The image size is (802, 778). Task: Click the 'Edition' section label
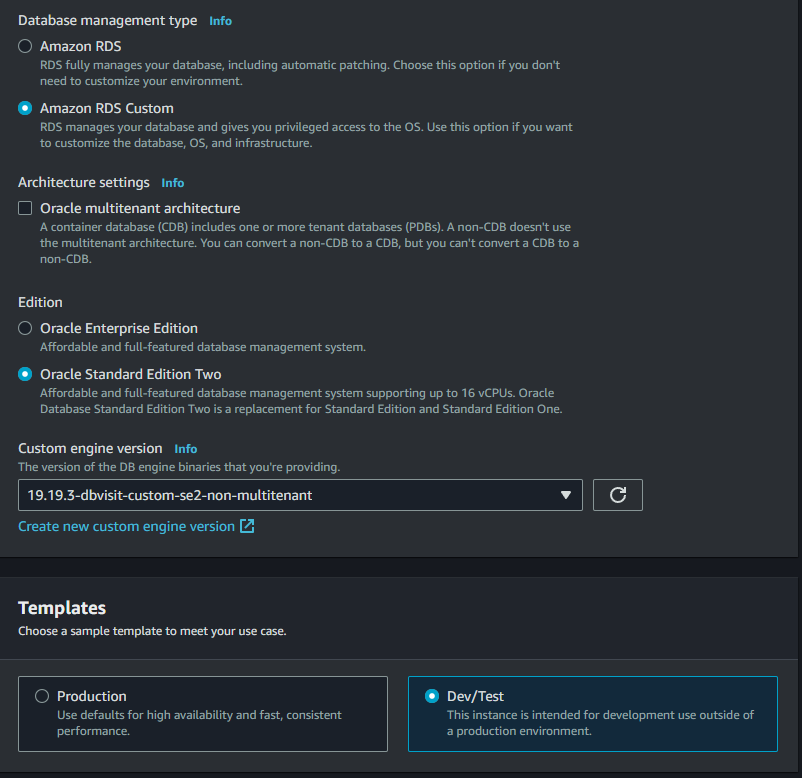pyautogui.click(x=40, y=302)
